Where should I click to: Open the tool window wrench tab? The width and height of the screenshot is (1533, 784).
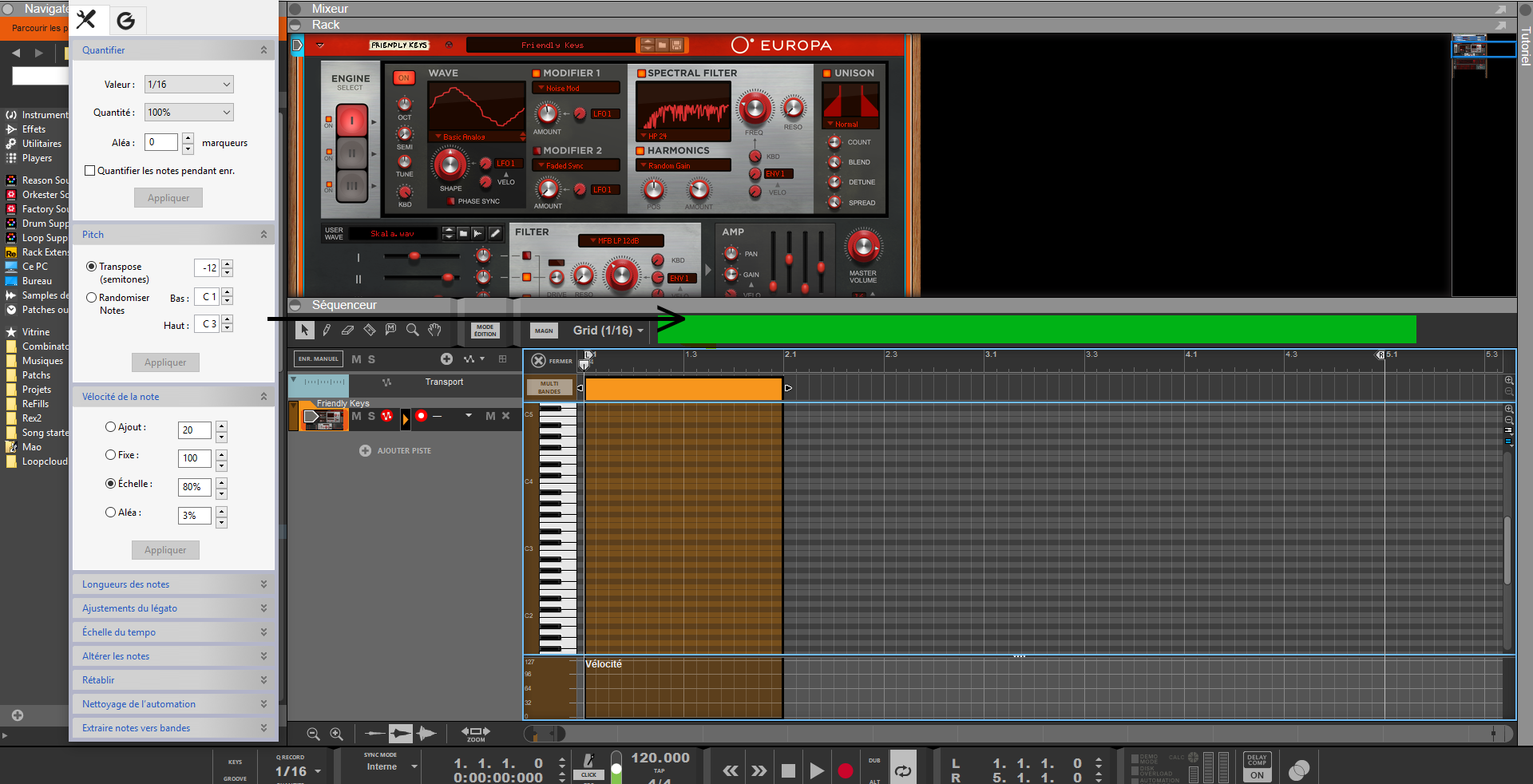[86, 19]
